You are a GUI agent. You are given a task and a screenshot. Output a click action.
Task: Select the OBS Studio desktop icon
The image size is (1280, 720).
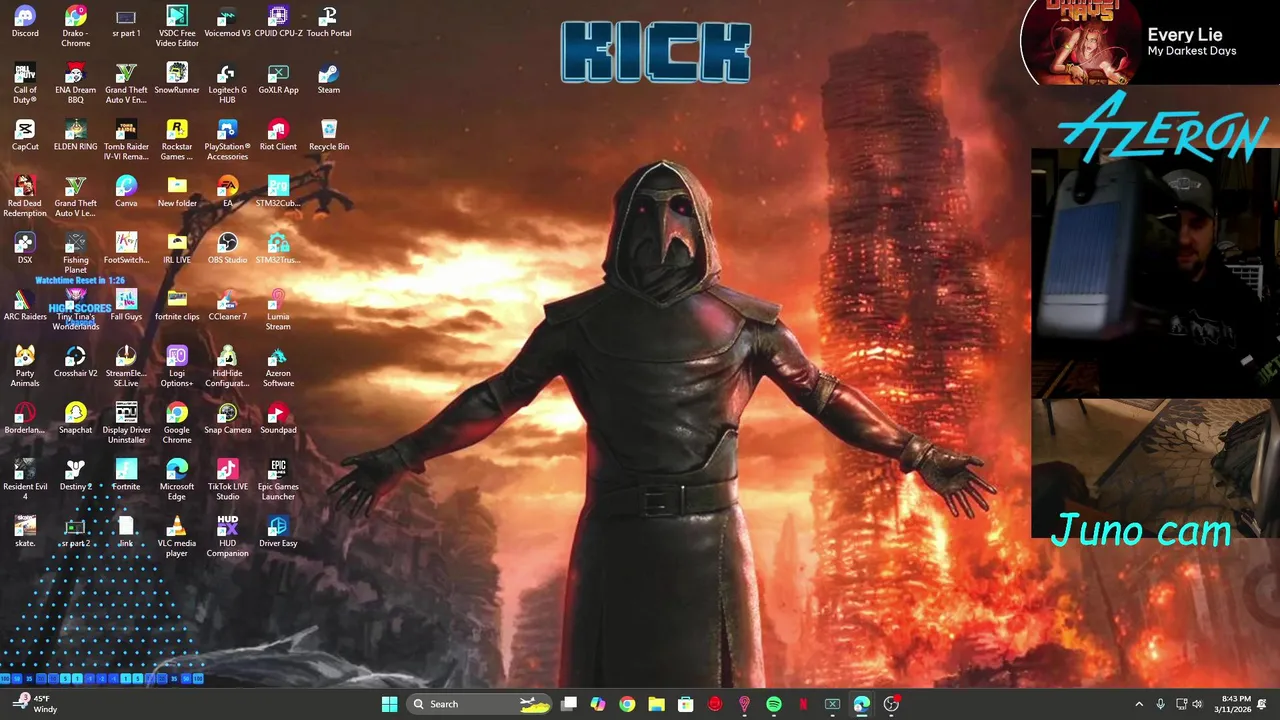227,249
